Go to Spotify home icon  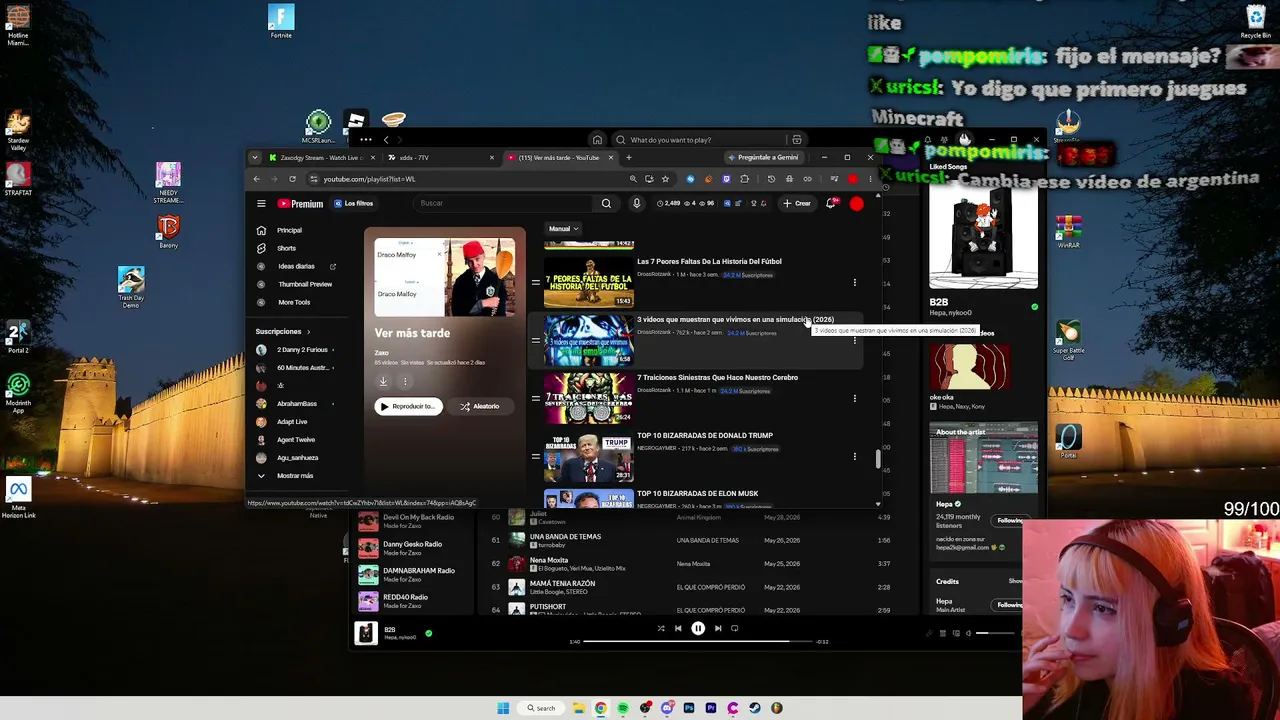(597, 140)
